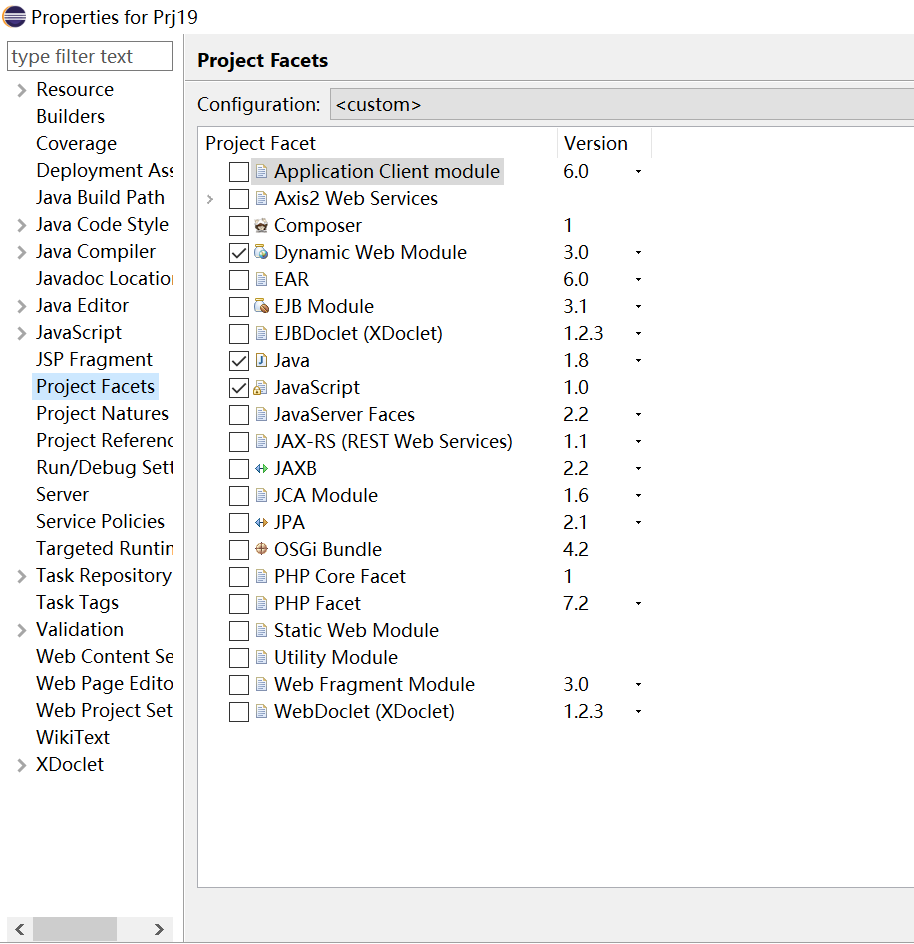
Task: Select Builders in the sidebar
Action: click(70, 116)
